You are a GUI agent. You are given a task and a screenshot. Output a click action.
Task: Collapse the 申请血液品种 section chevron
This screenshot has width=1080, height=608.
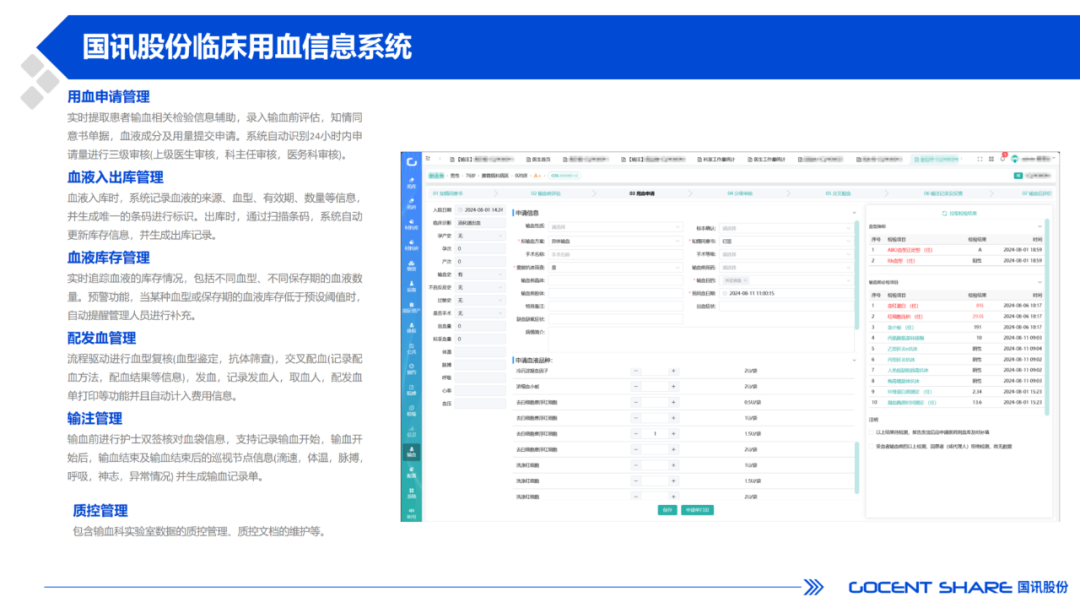click(854, 360)
